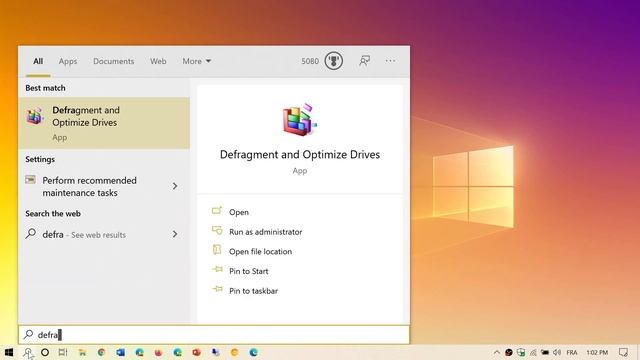The image size is (640, 360).
Task: Switch to the Apps search tab
Action: (x=68, y=61)
